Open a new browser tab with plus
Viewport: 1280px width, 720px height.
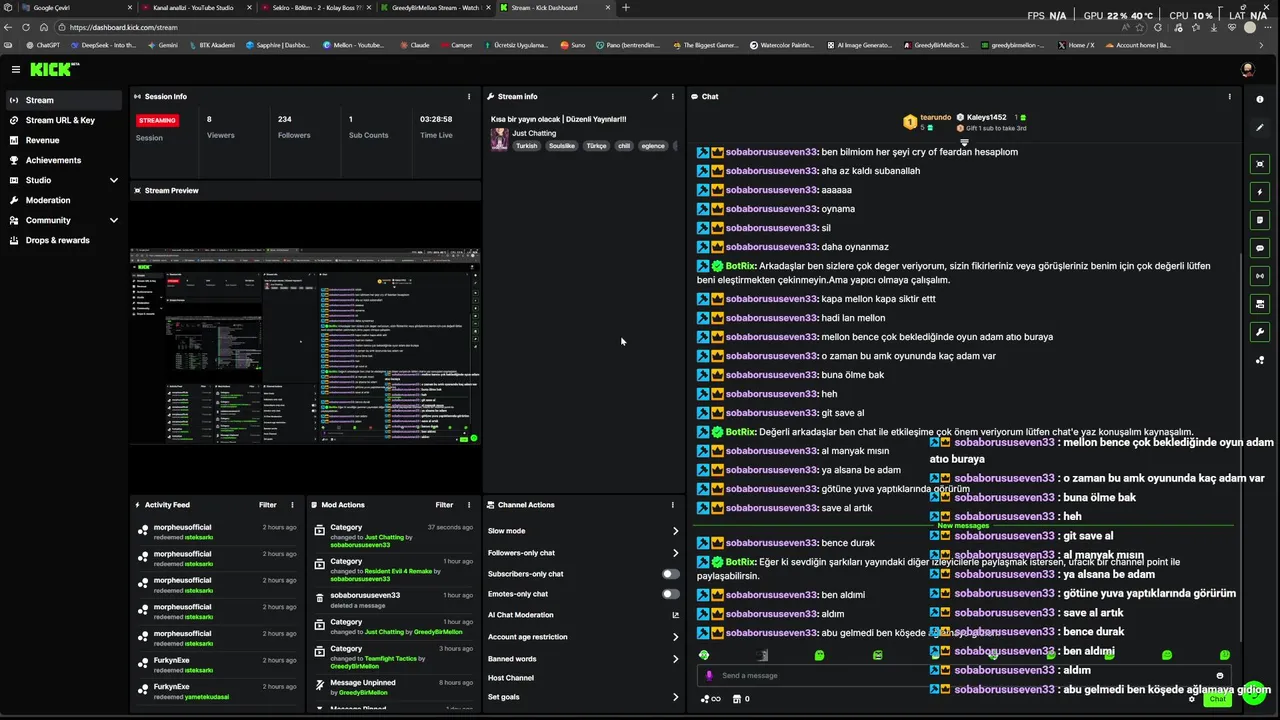point(626,7)
